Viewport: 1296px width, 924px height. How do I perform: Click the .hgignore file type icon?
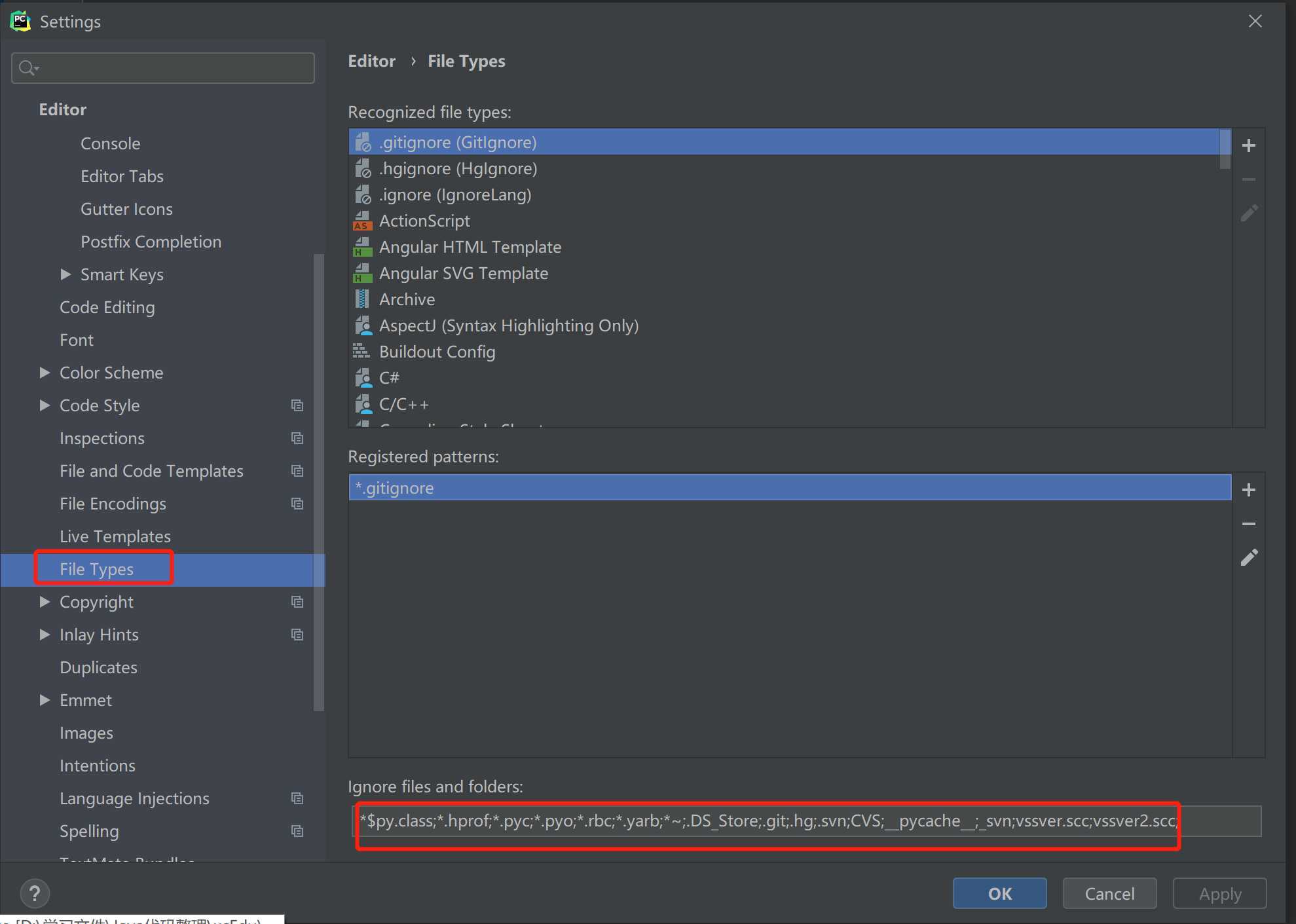coord(363,169)
